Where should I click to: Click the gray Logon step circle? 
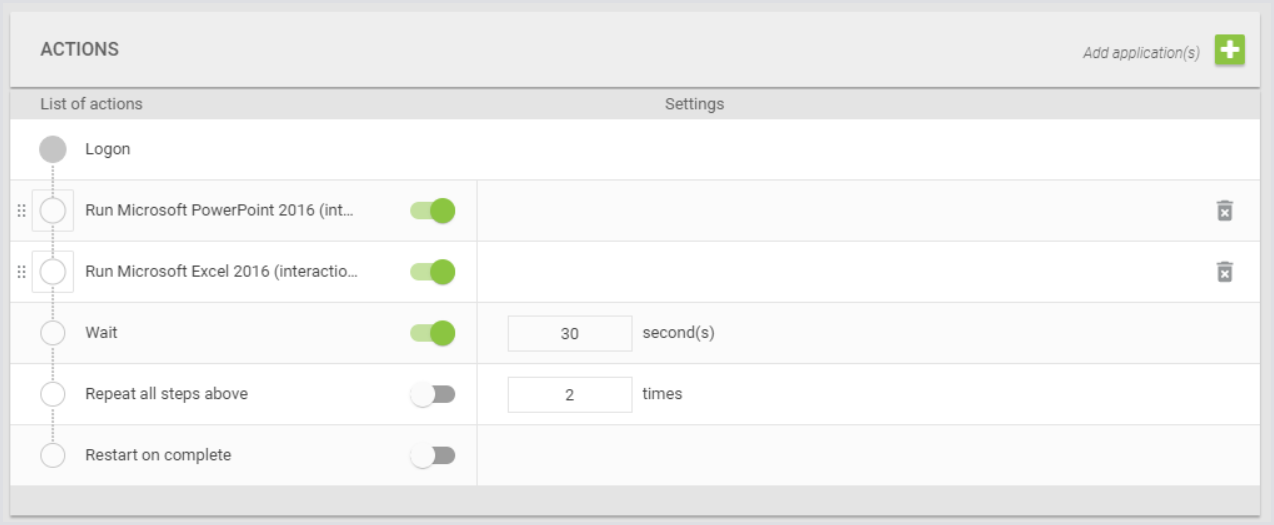click(x=53, y=150)
